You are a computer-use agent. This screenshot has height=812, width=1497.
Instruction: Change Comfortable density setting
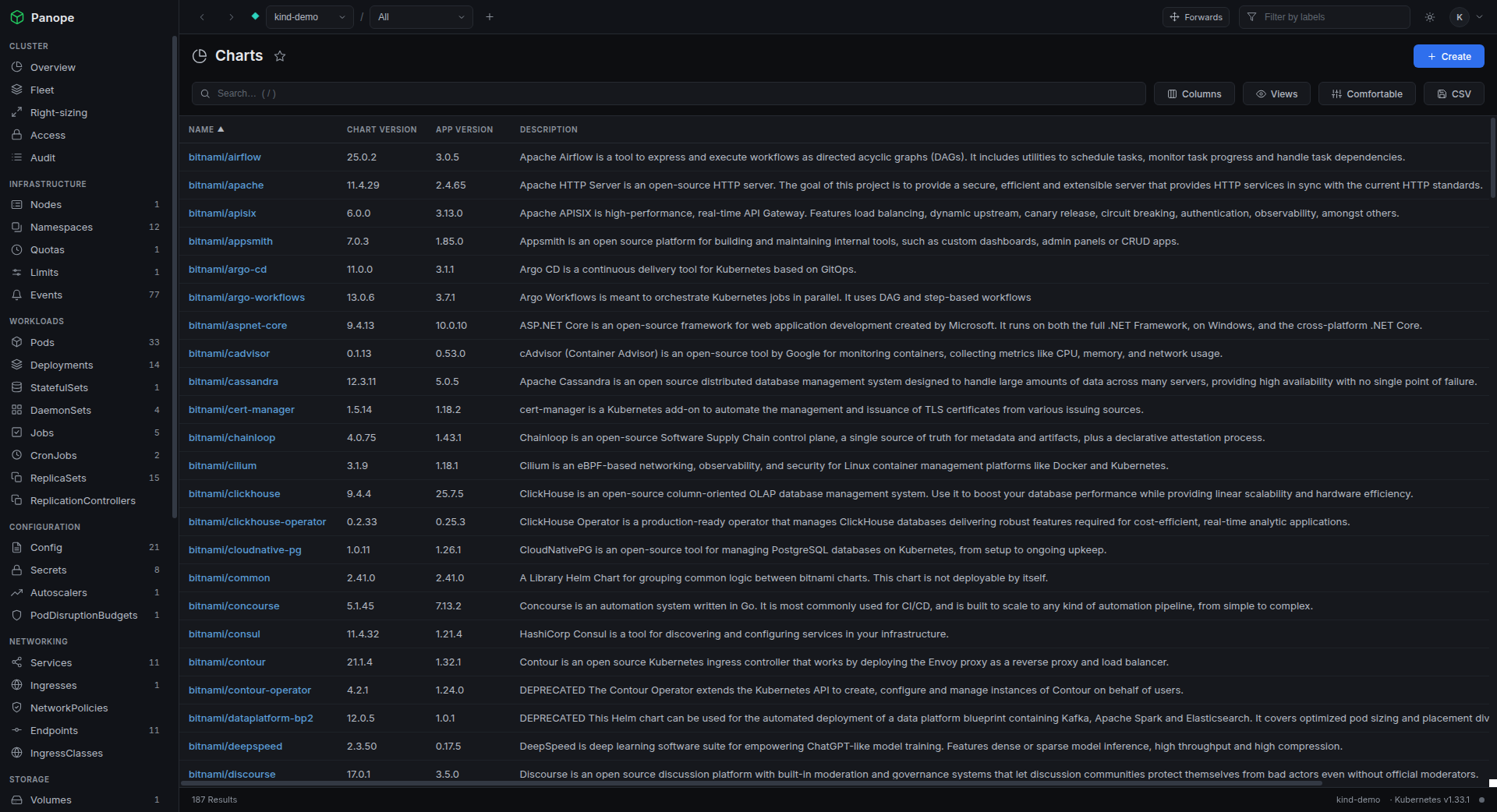[1367, 94]
